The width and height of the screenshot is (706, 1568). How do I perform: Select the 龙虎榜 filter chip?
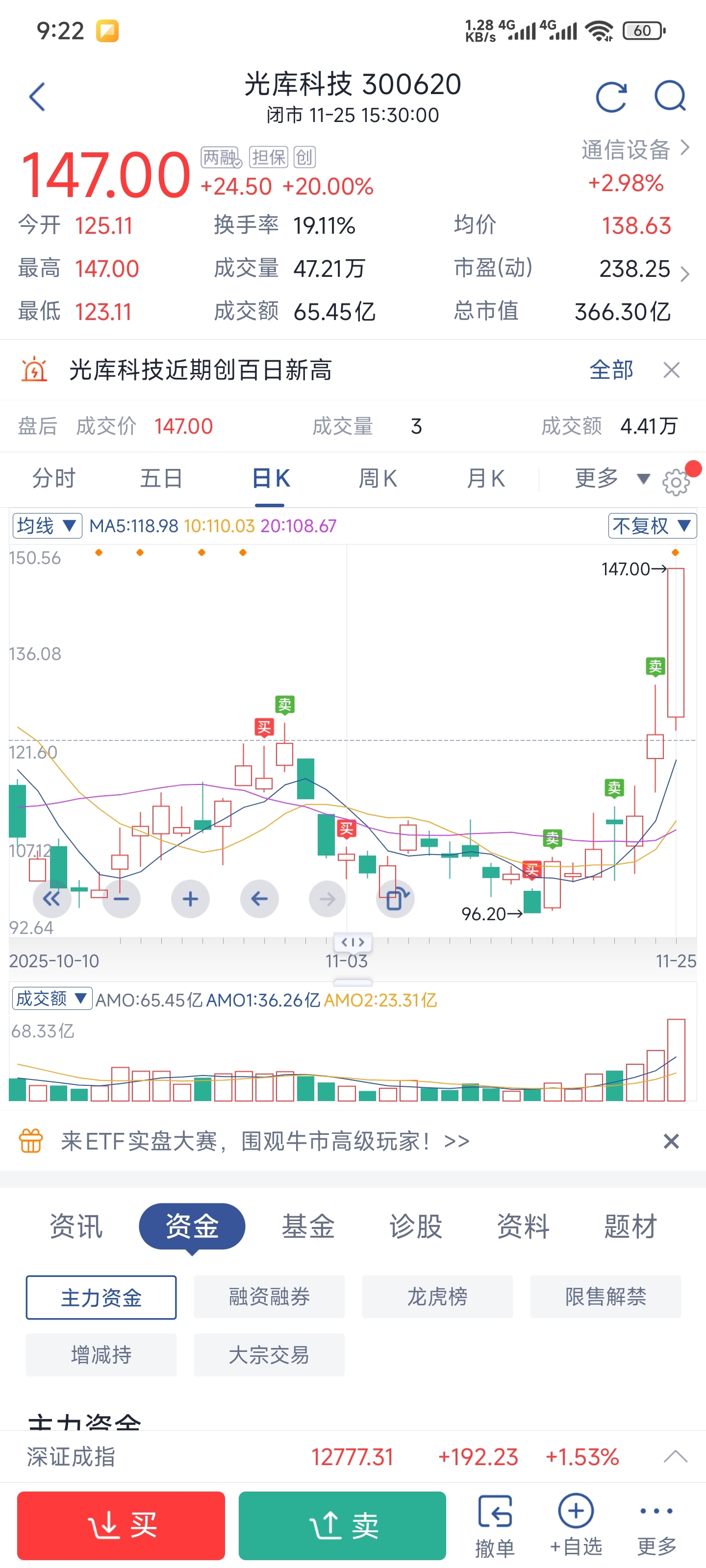pos(437,1297)
